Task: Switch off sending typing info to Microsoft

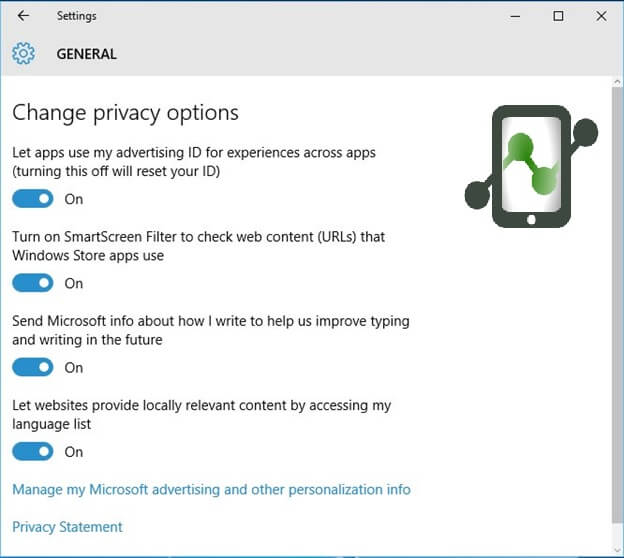Action: tap(33, 367)
